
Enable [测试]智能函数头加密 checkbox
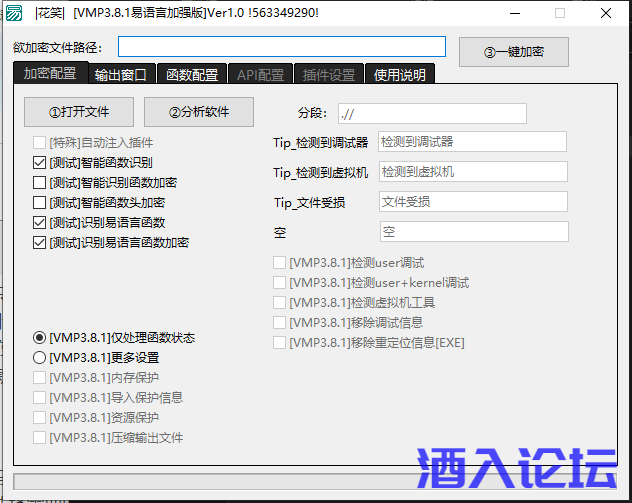click(x=39, y=202)
